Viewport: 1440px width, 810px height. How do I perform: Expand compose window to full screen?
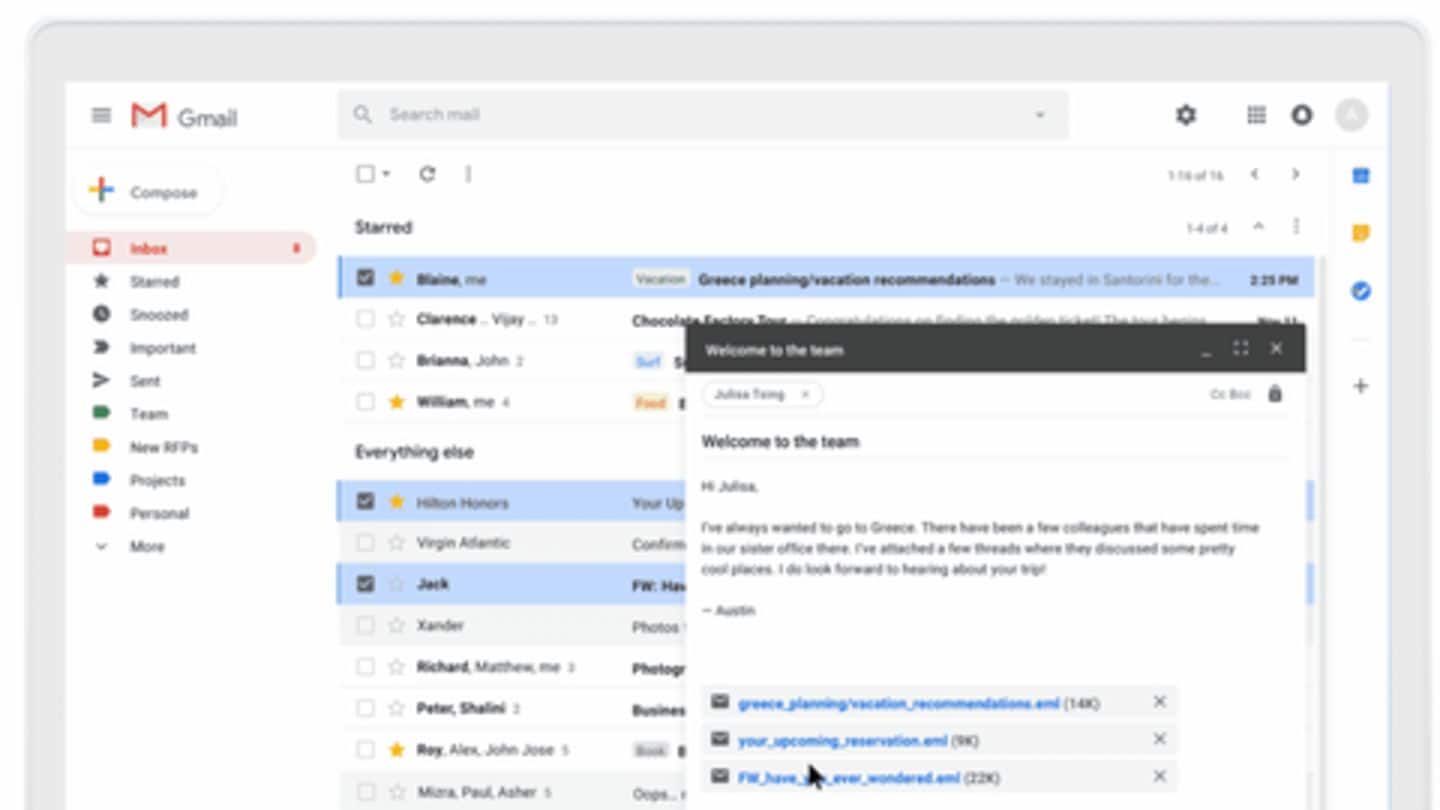1241,348
